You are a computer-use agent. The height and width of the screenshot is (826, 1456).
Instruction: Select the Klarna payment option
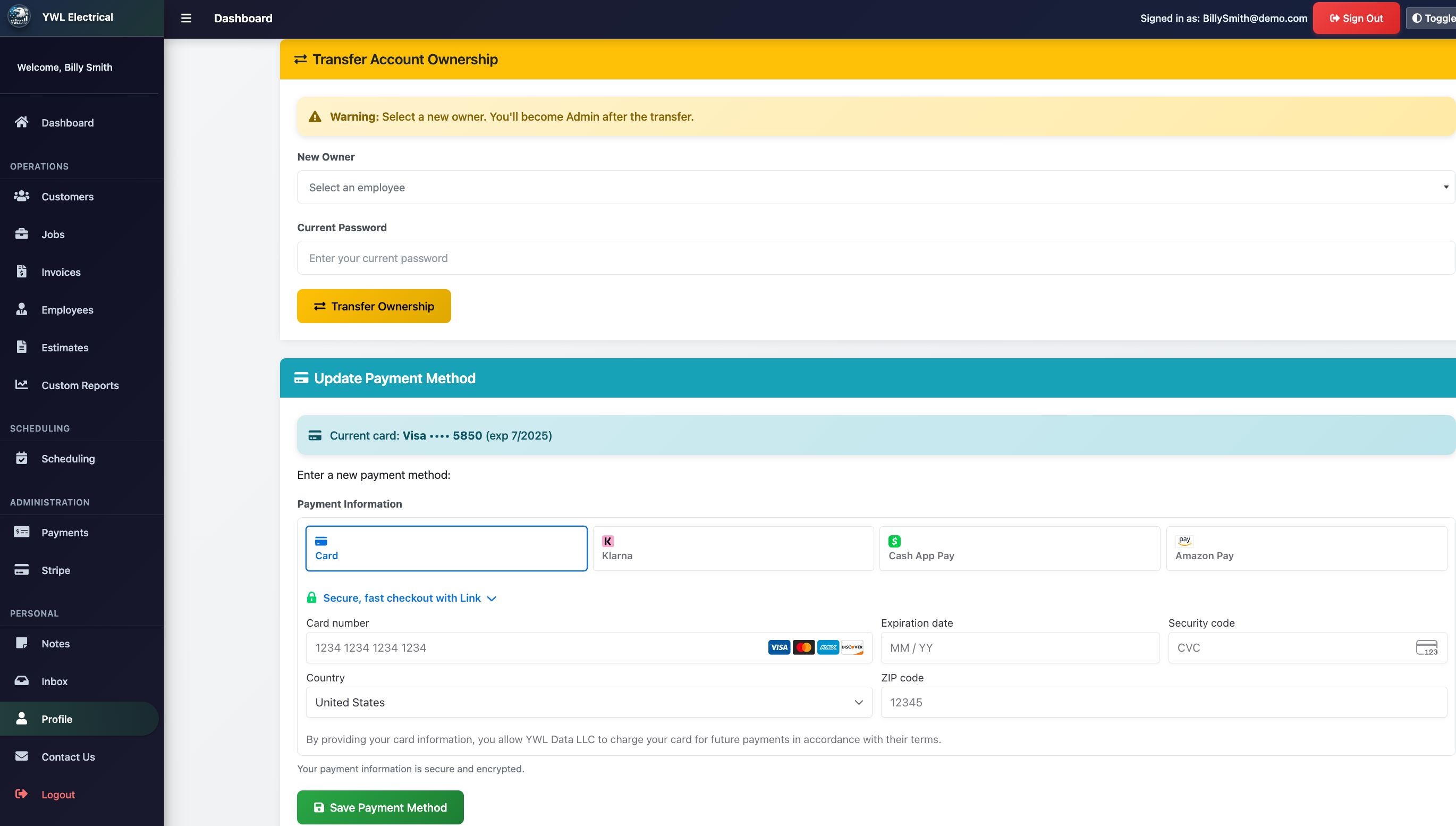pyautogui.click(x=733, y=549)
